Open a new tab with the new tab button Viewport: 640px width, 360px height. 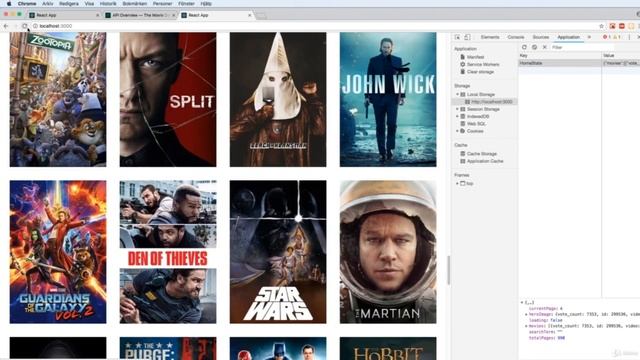point(261,16)
